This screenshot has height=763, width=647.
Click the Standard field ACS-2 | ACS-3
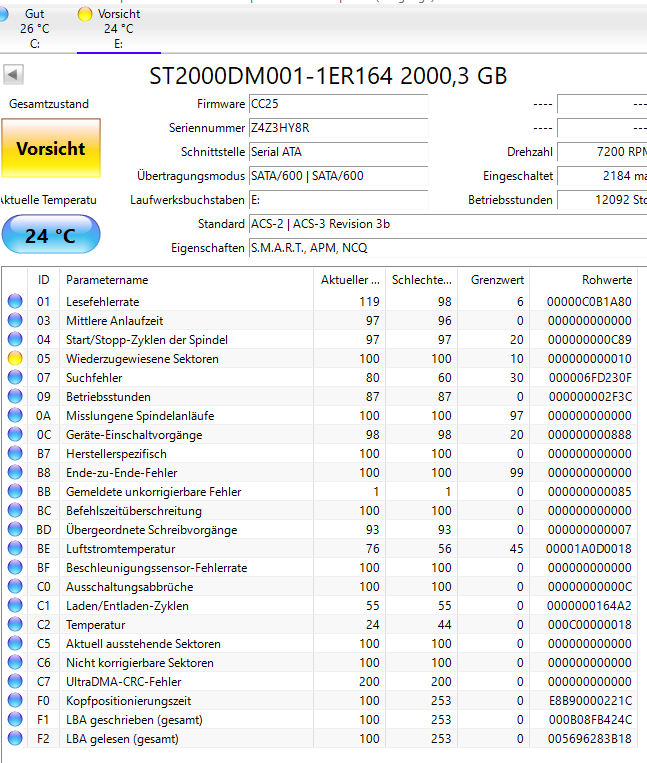tap(448, 224)
